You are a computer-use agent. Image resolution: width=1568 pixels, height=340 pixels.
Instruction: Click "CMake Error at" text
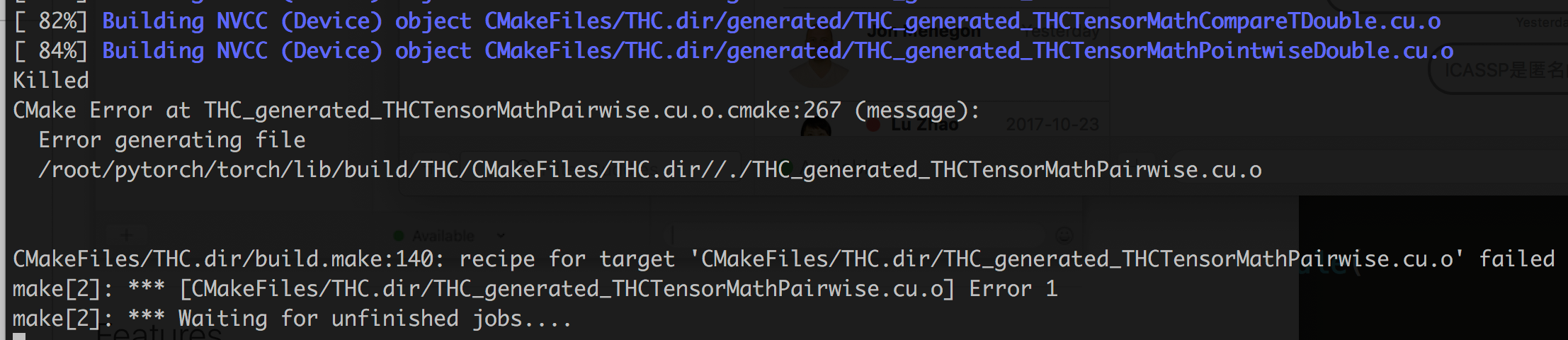[101, 110]
